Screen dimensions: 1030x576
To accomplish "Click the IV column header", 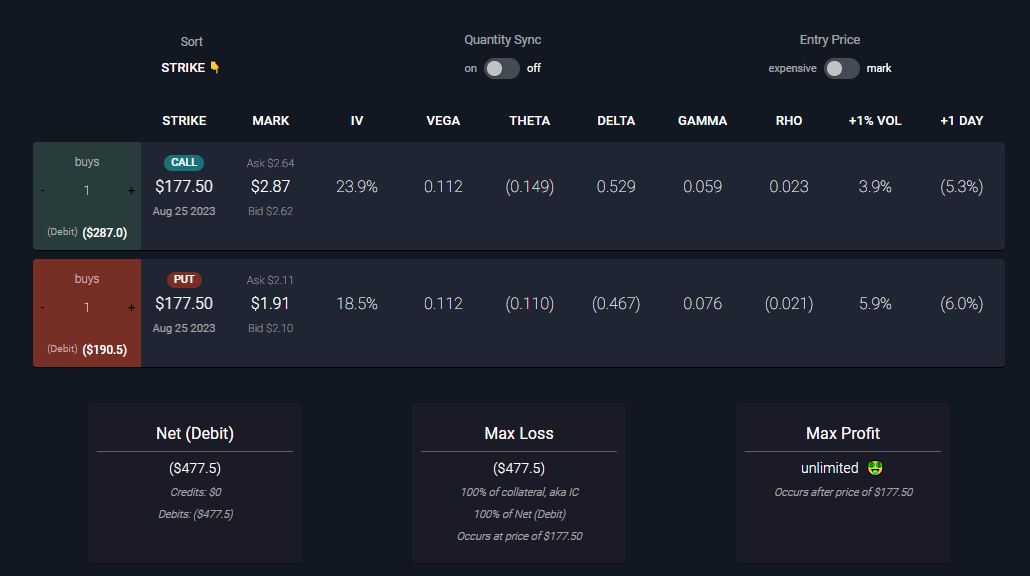I will (357, 121).
